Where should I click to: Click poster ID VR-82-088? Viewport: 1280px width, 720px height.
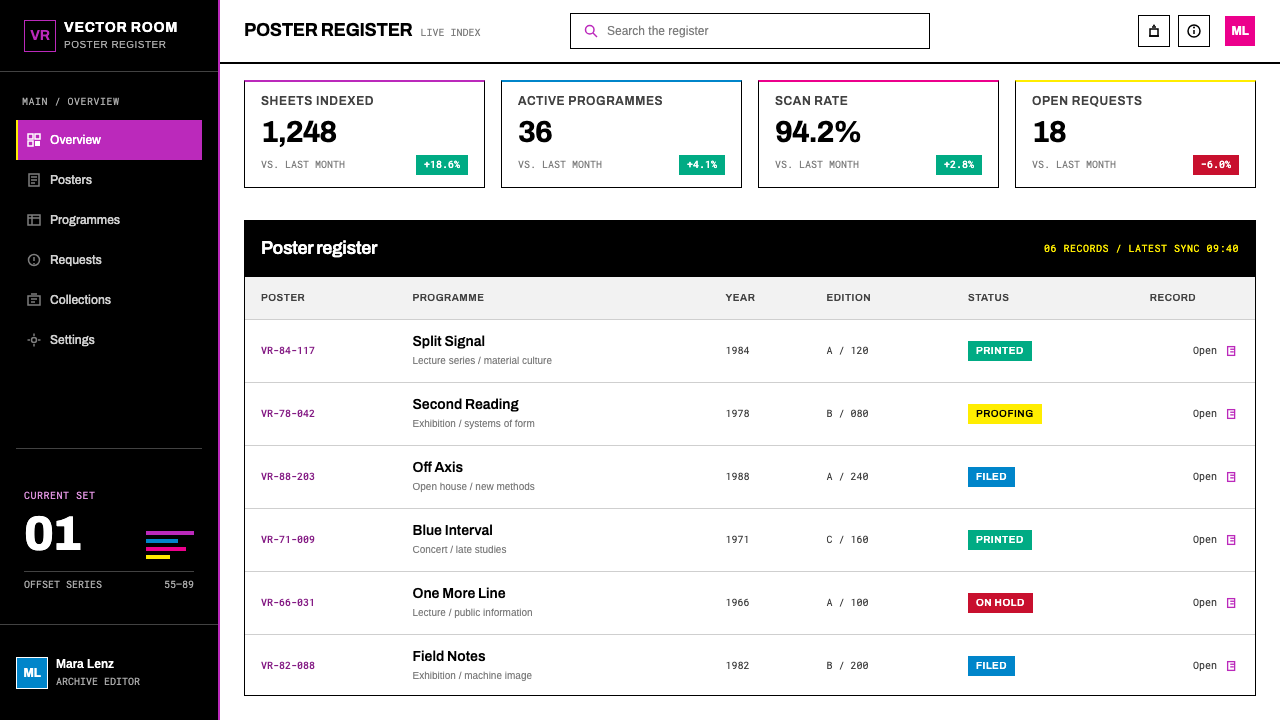(288, 666)
